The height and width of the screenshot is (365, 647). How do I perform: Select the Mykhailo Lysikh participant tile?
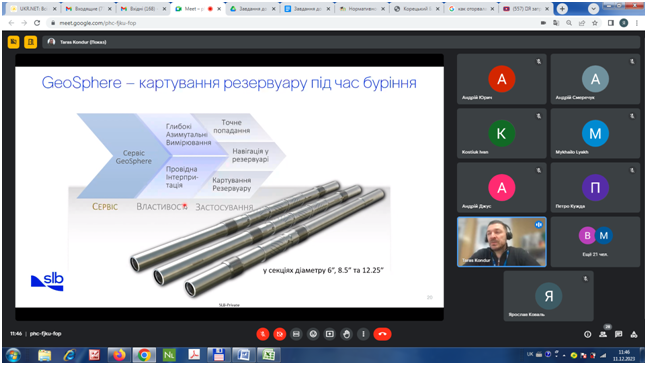[x=595, y=133]
